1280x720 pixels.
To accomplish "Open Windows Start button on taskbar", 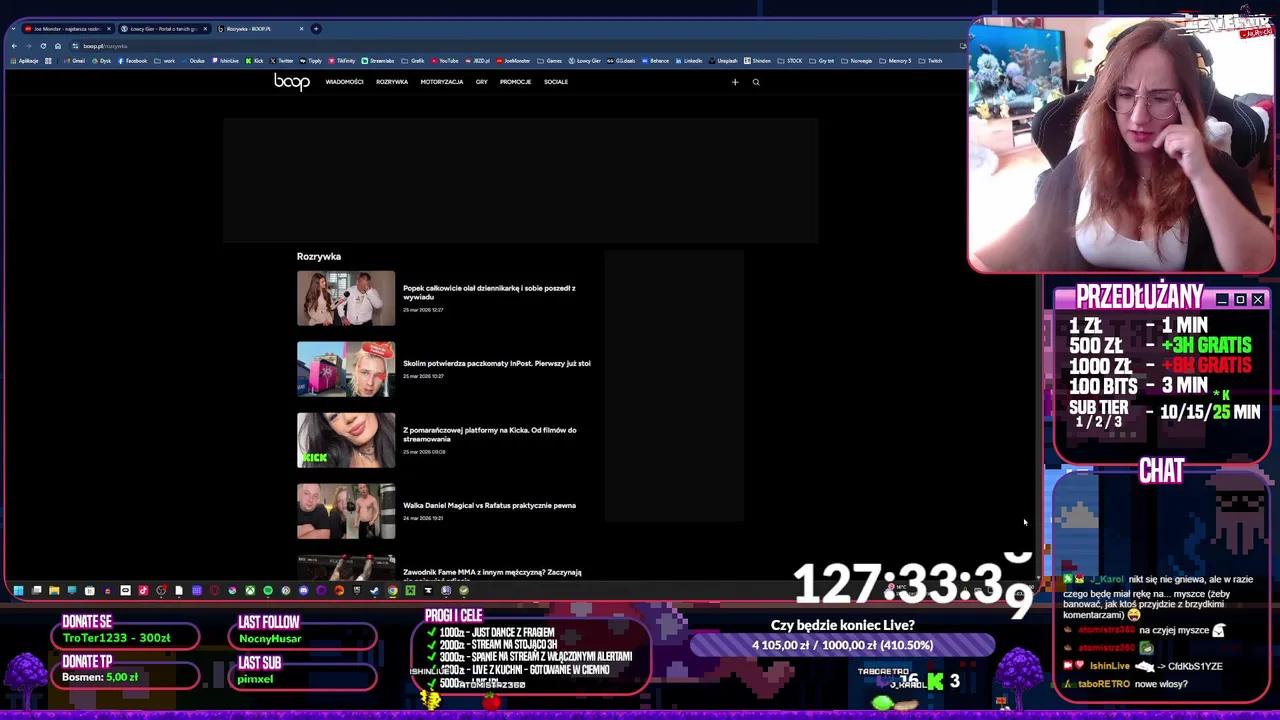I will pos(18,590).
